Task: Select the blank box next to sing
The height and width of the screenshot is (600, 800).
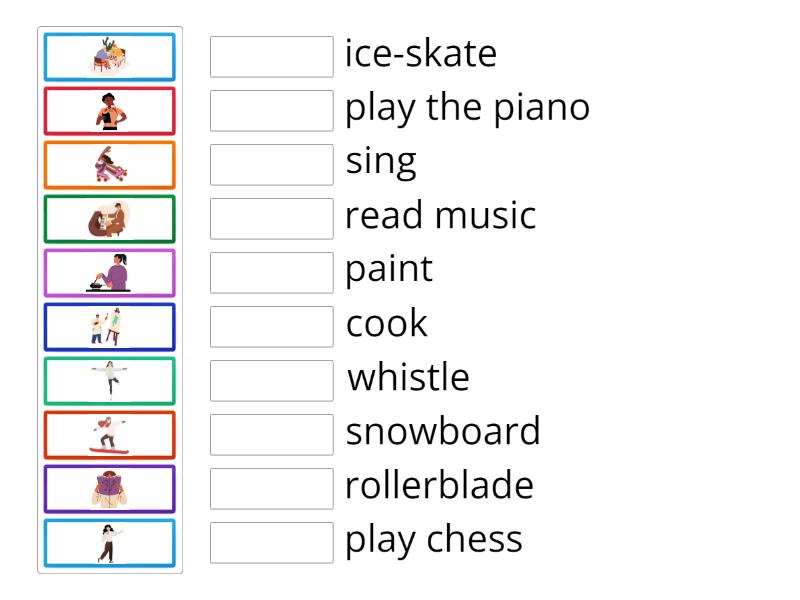Action: (272, 165)
